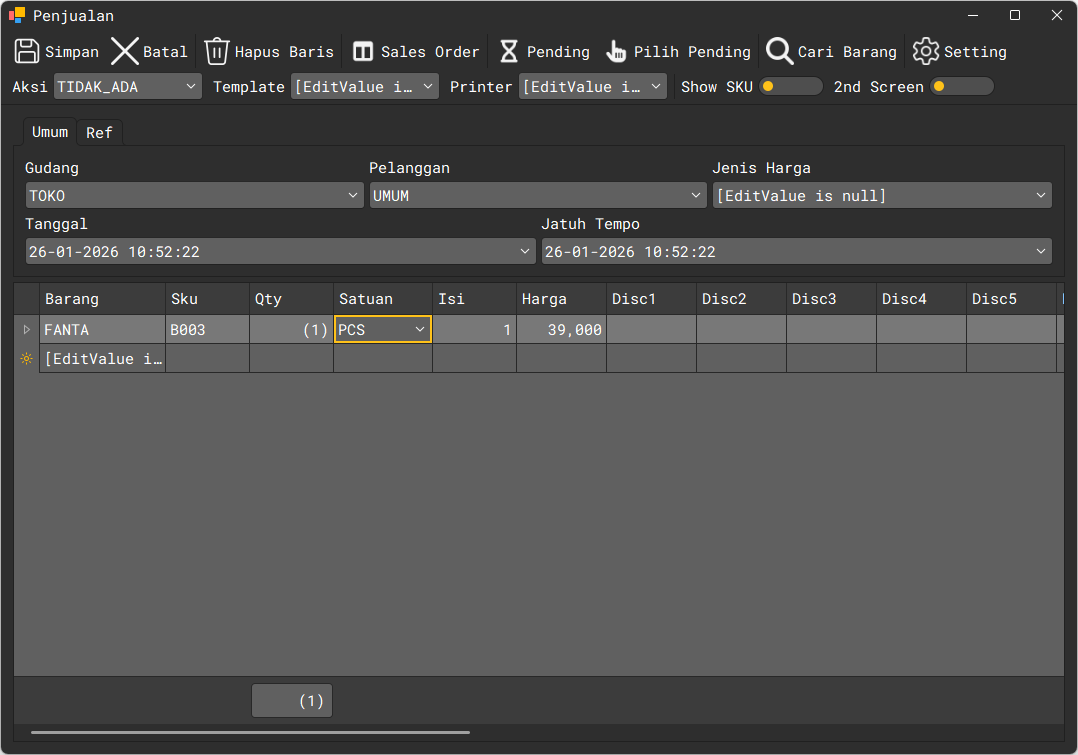Click the Pilih Pending hand icon
Viewport: 1078px width, 755px height.
coord(616,52)
